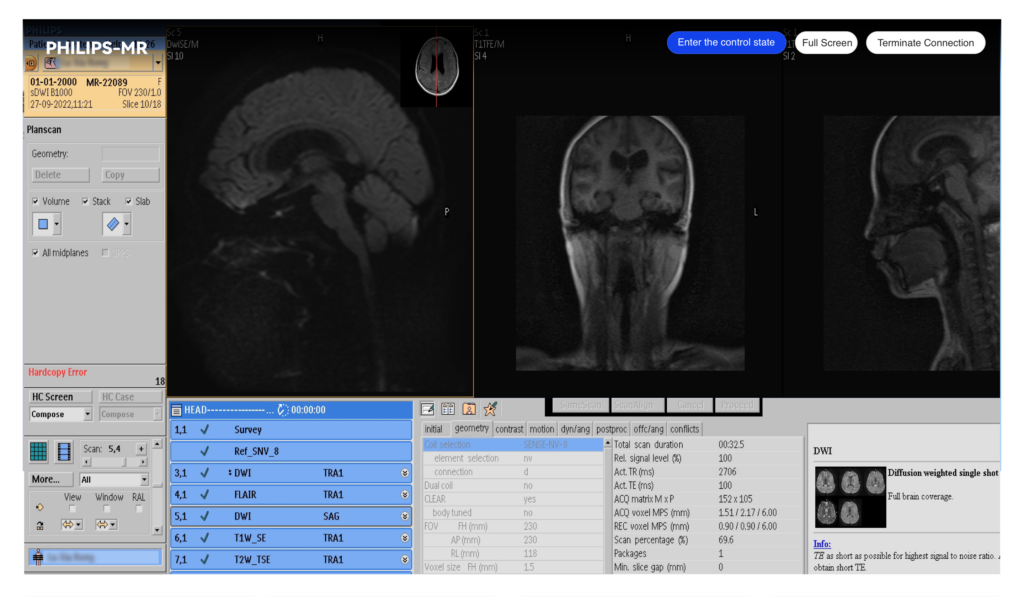1024x597 pixels.
Task: Click the patient table figure icon
Action: click(38, 557)
